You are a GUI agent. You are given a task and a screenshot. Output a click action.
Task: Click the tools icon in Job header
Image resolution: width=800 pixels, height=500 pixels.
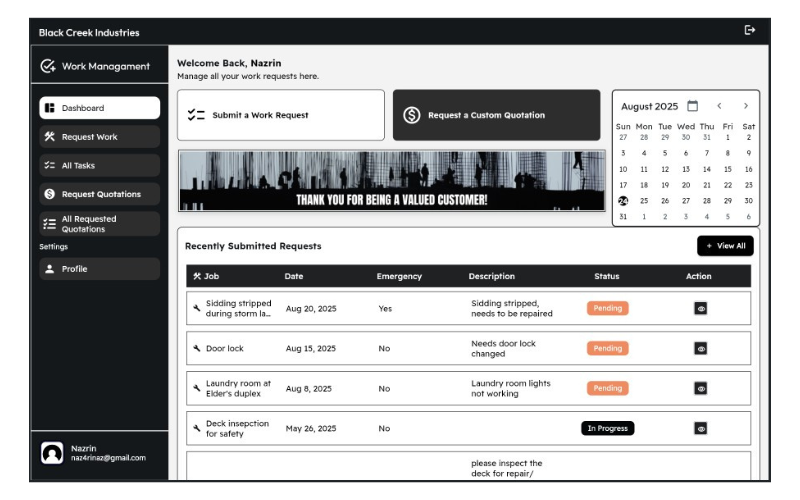[197, 276]
